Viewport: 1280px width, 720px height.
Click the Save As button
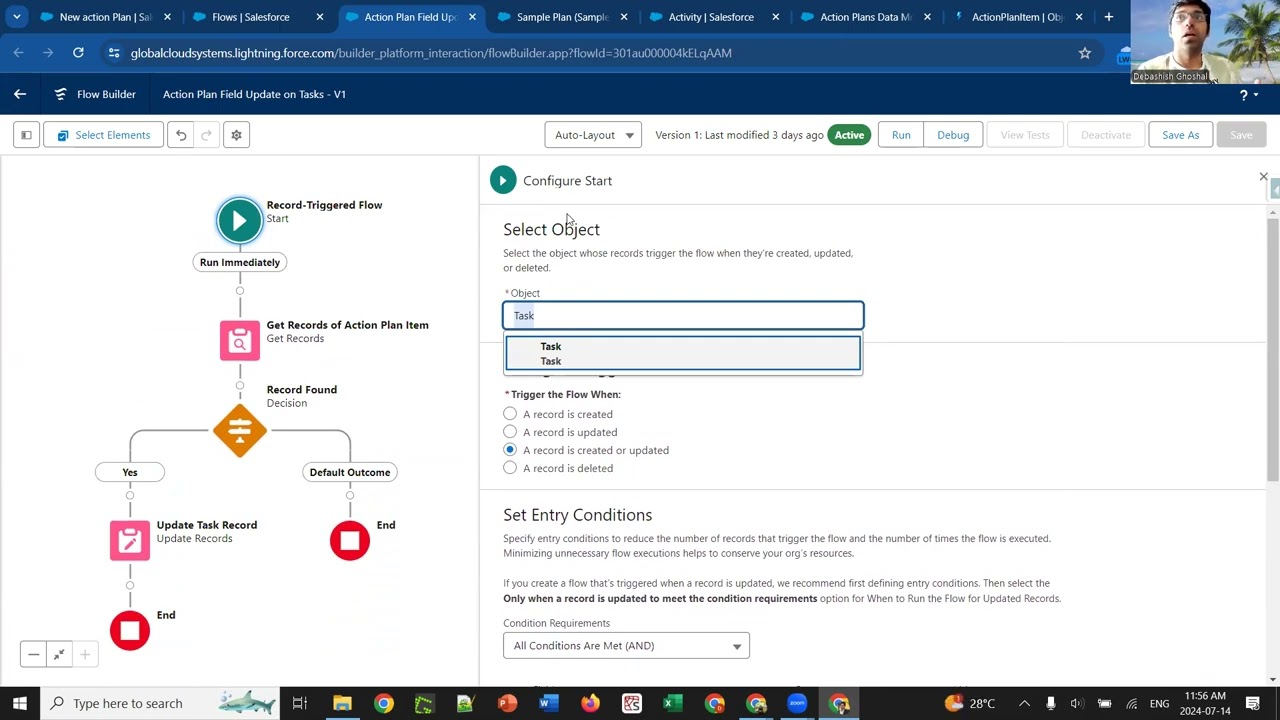pos(1180,135)
